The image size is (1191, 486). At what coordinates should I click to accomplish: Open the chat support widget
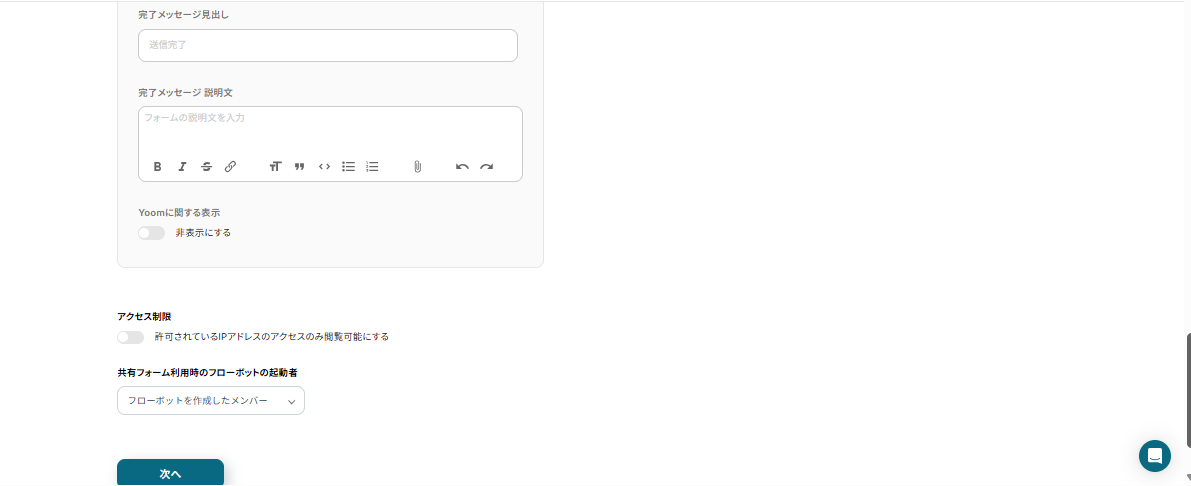tap(1155, 456)
